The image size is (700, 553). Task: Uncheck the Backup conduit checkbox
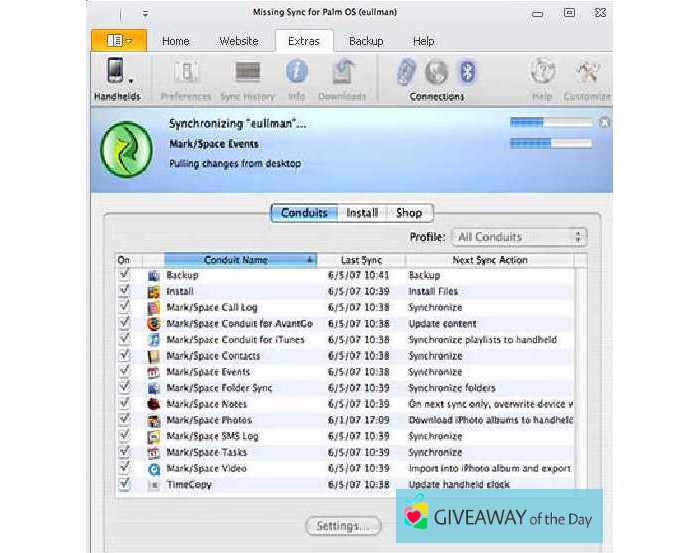(x=124, y=275)
